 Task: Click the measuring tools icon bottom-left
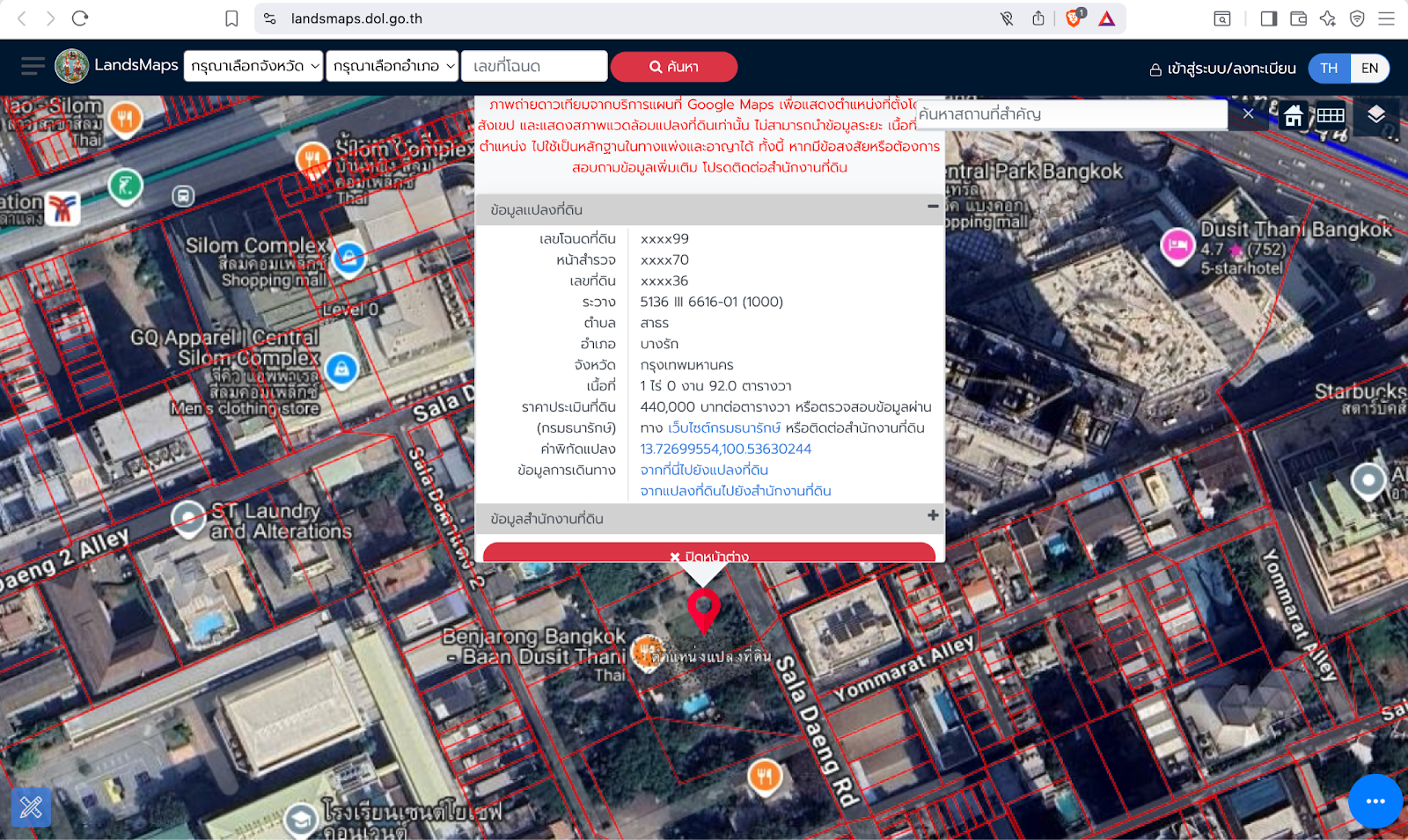pos(31,807)
